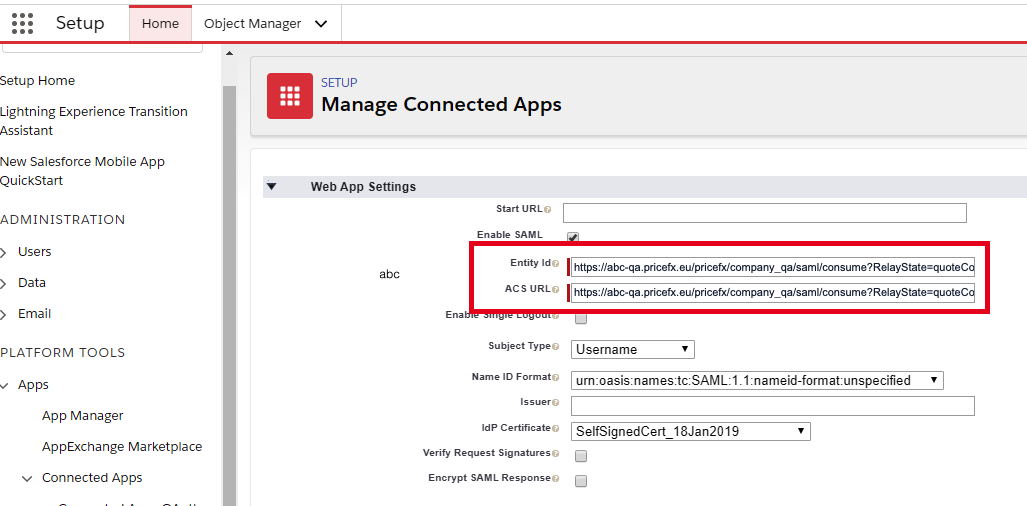
Task: Open the IdP Certificate dropdown
Action: coord(690,431)
